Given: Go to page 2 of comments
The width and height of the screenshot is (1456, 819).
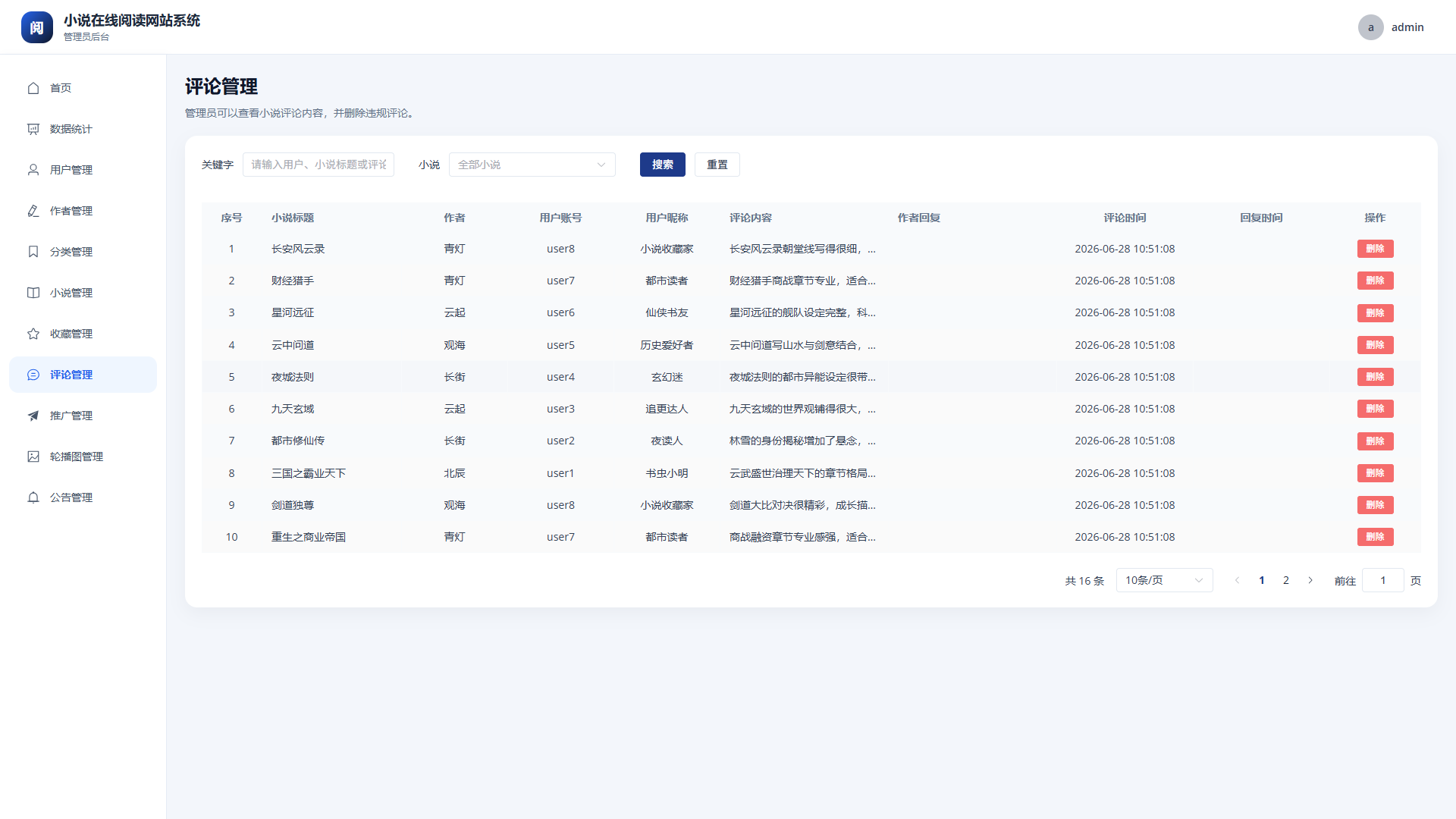Looking at the screenshot, I should point(1285,580).
